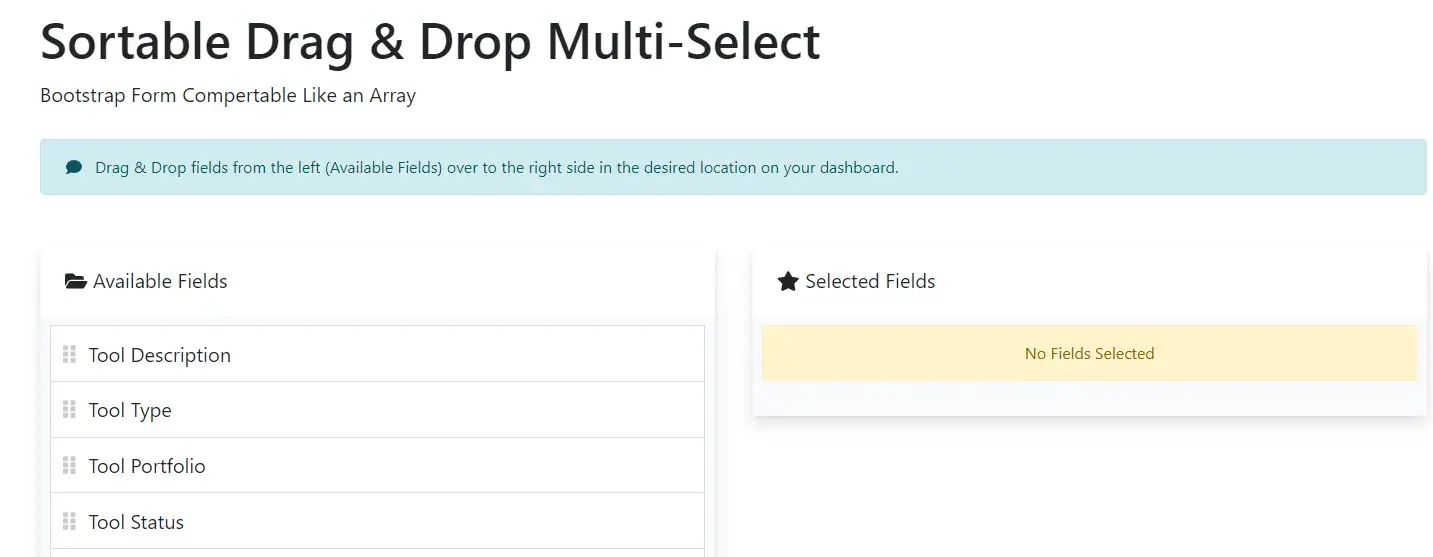This screenshot has height=557, width=1433.
Task: Click the word Array in the subtitle
Action: 391,96
